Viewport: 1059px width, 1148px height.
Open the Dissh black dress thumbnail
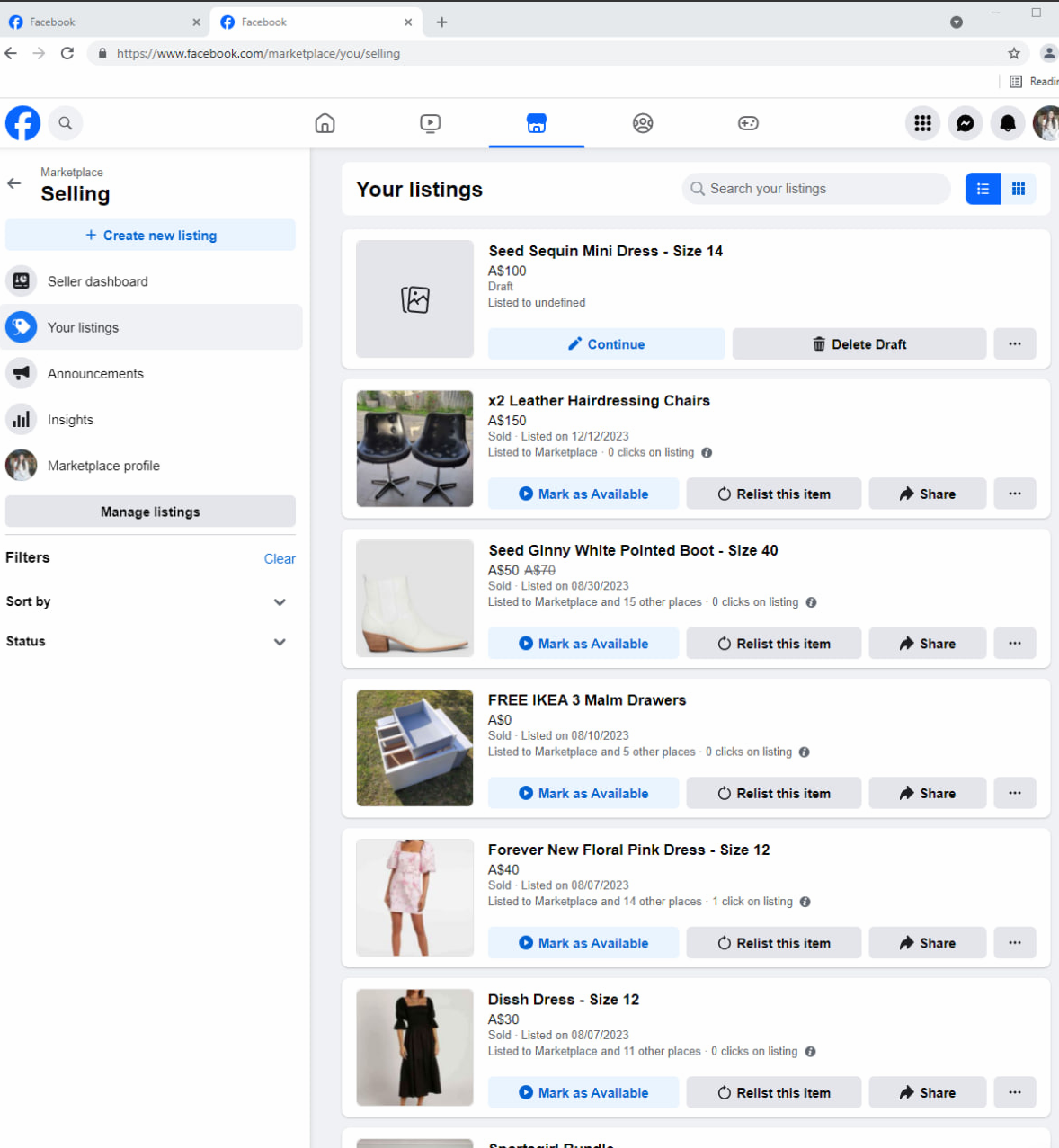point(414,1047)
